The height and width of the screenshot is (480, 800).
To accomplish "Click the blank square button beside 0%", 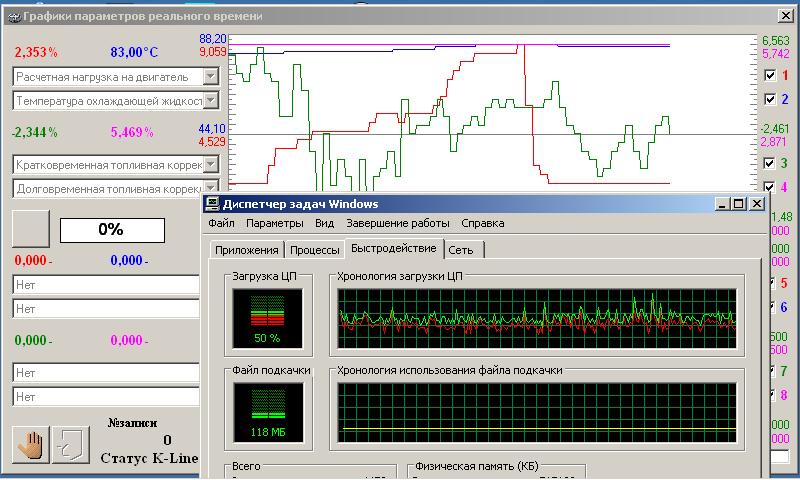I will point(30,228).
